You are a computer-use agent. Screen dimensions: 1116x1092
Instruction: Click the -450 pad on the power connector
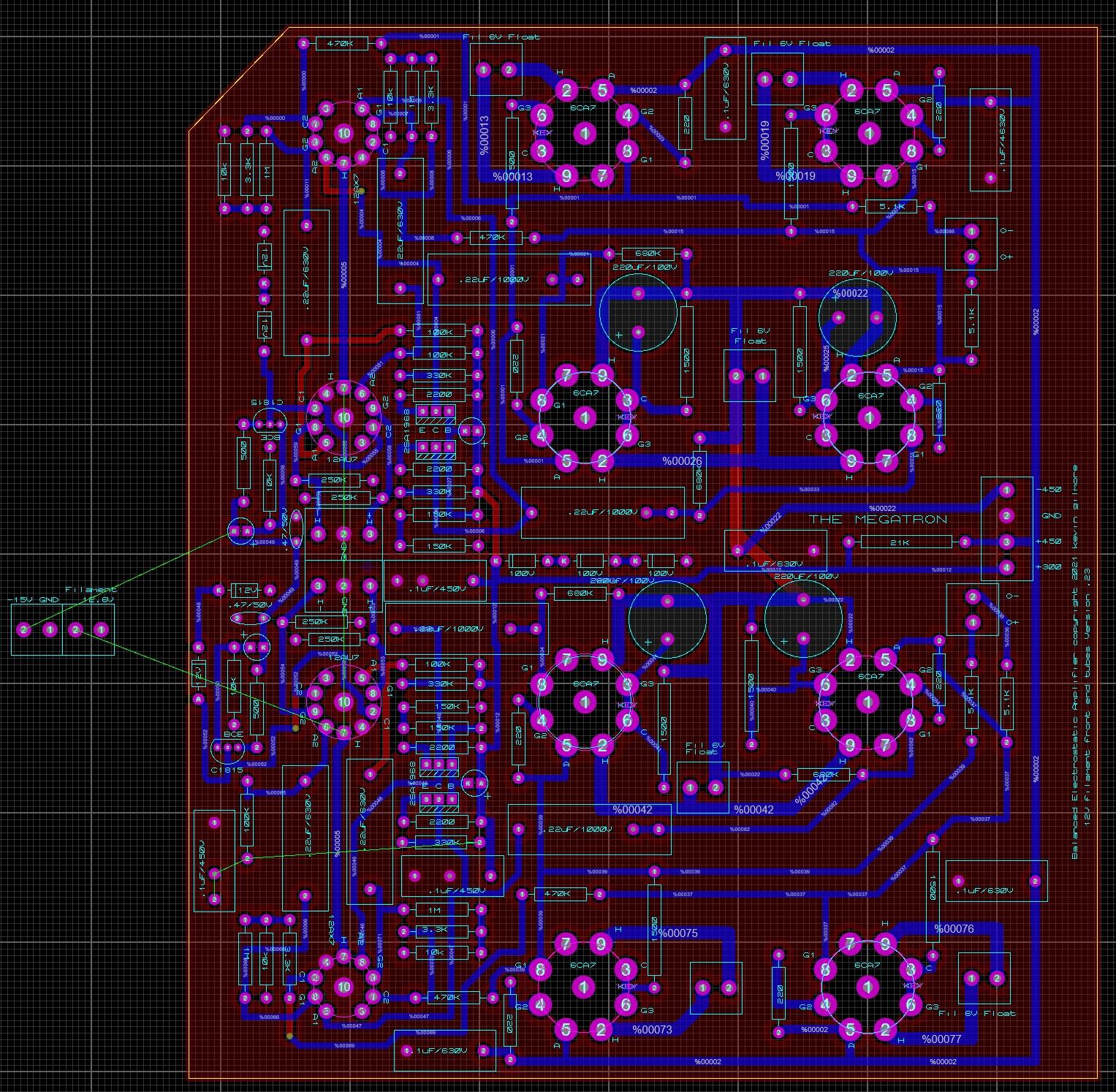[x=1006, y=490]
